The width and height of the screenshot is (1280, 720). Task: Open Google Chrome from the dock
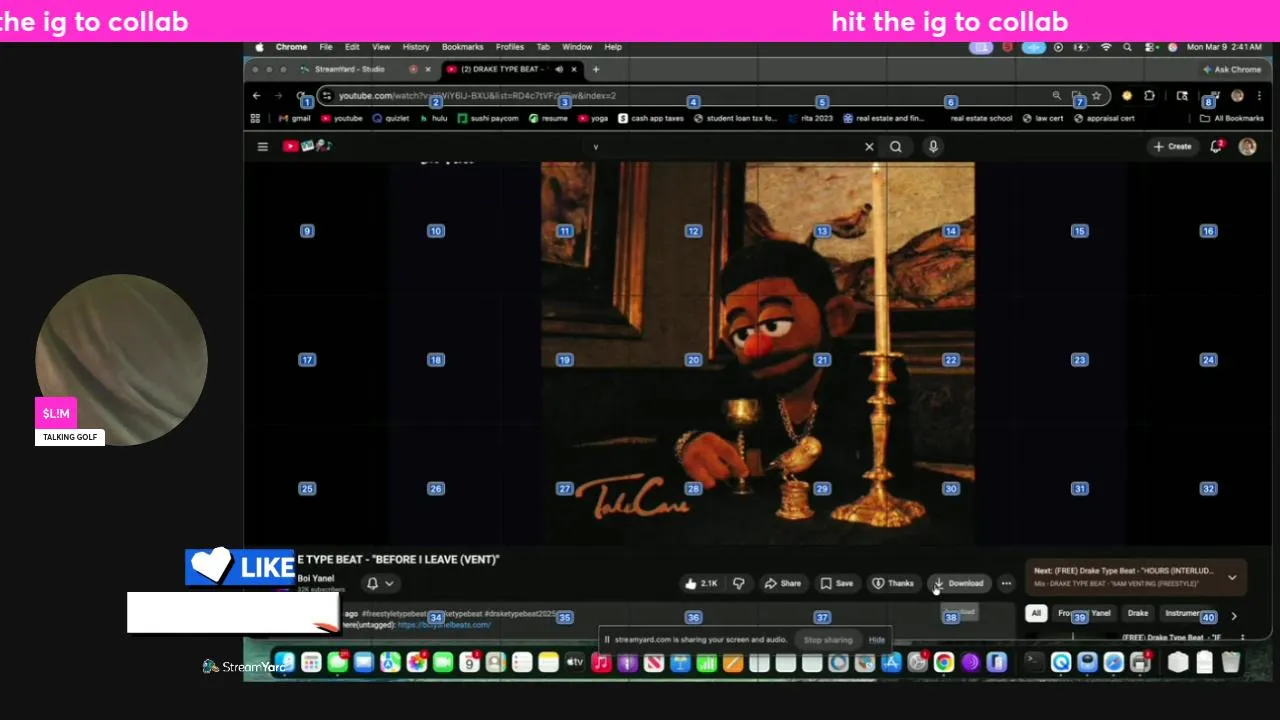[x=944, y=662]
